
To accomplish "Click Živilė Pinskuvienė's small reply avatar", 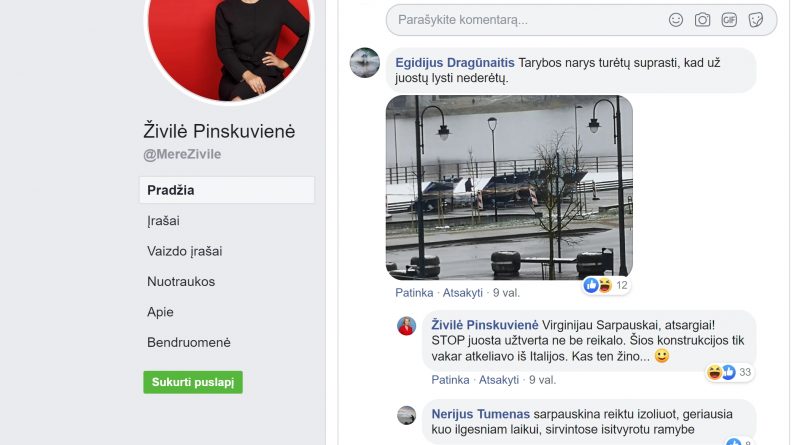I will (407, 326).
